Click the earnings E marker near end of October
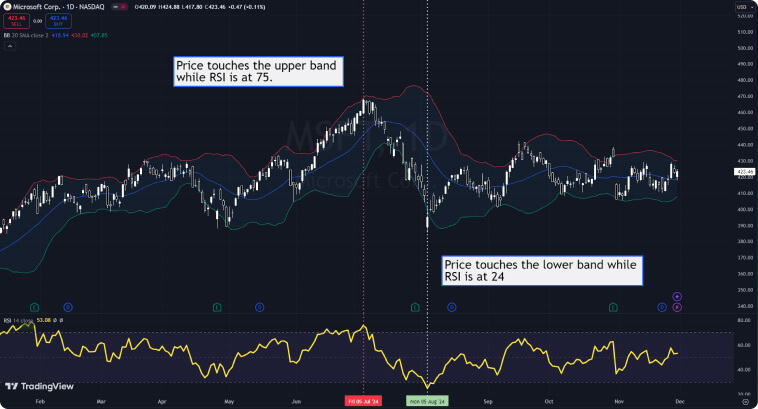This screenshot has width=758, height=409. (613, 307)
